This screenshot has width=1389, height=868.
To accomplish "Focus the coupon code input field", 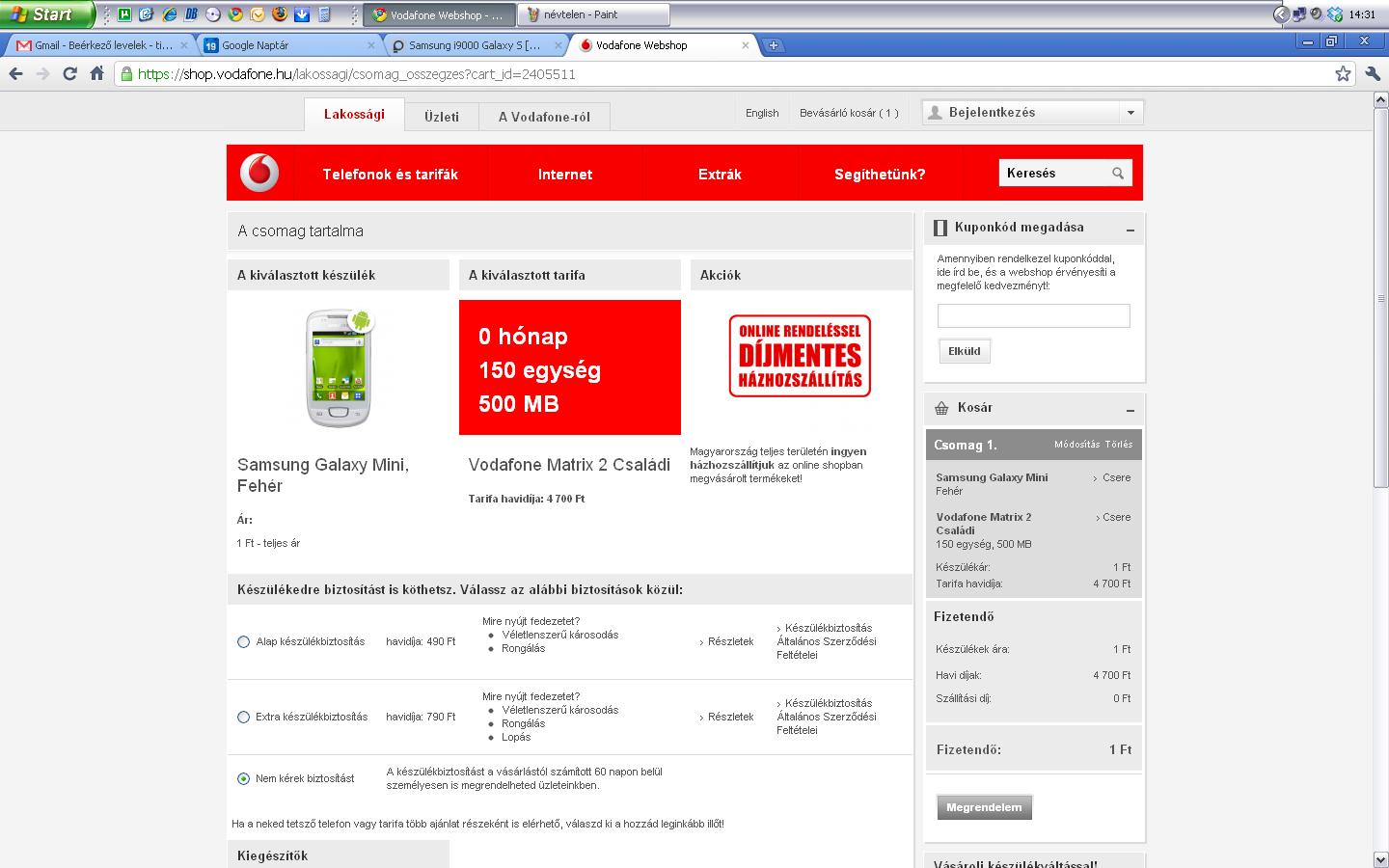I will [x=1033, y=315].
